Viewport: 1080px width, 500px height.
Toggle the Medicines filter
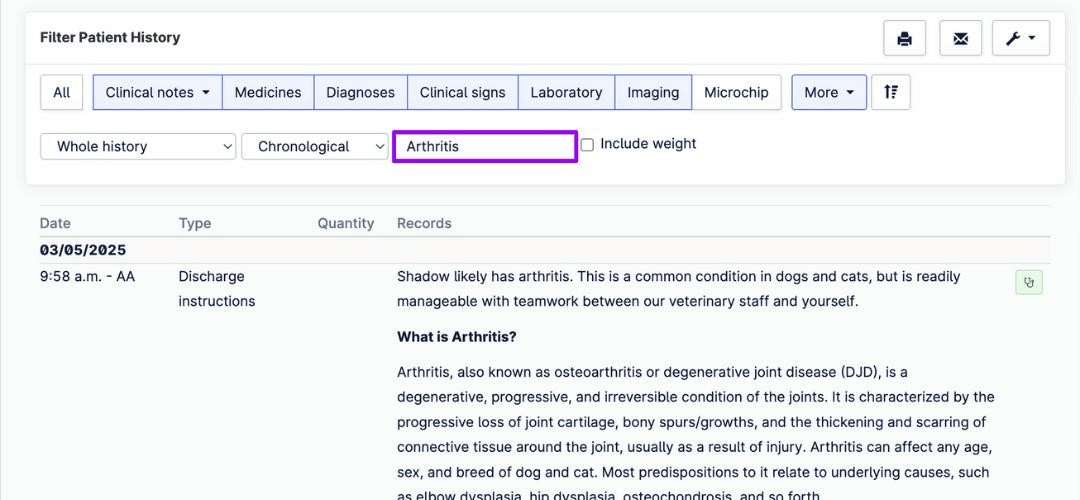point(268,92)
